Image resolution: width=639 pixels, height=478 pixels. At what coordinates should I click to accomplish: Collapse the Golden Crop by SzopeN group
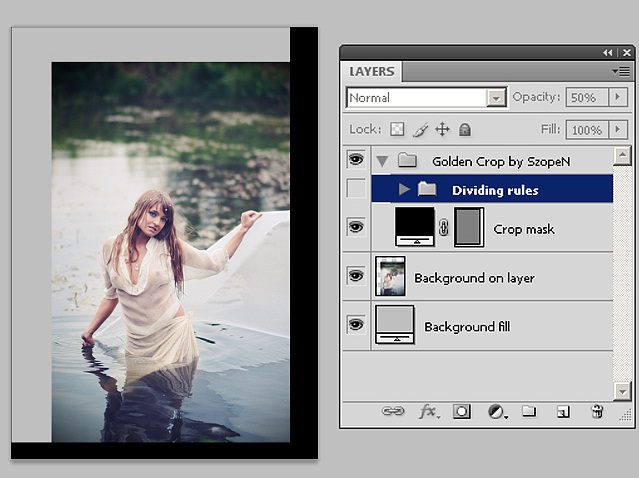point(382,161)
